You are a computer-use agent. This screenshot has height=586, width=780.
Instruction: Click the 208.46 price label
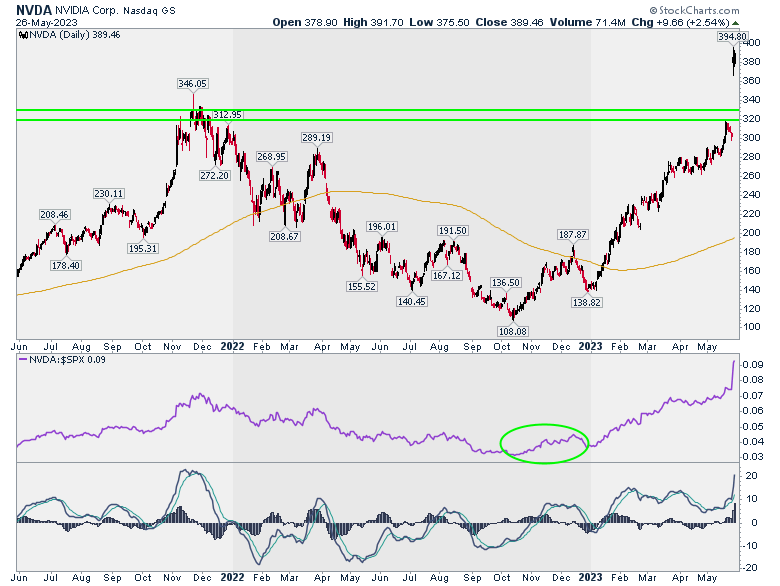click(55, 214)
